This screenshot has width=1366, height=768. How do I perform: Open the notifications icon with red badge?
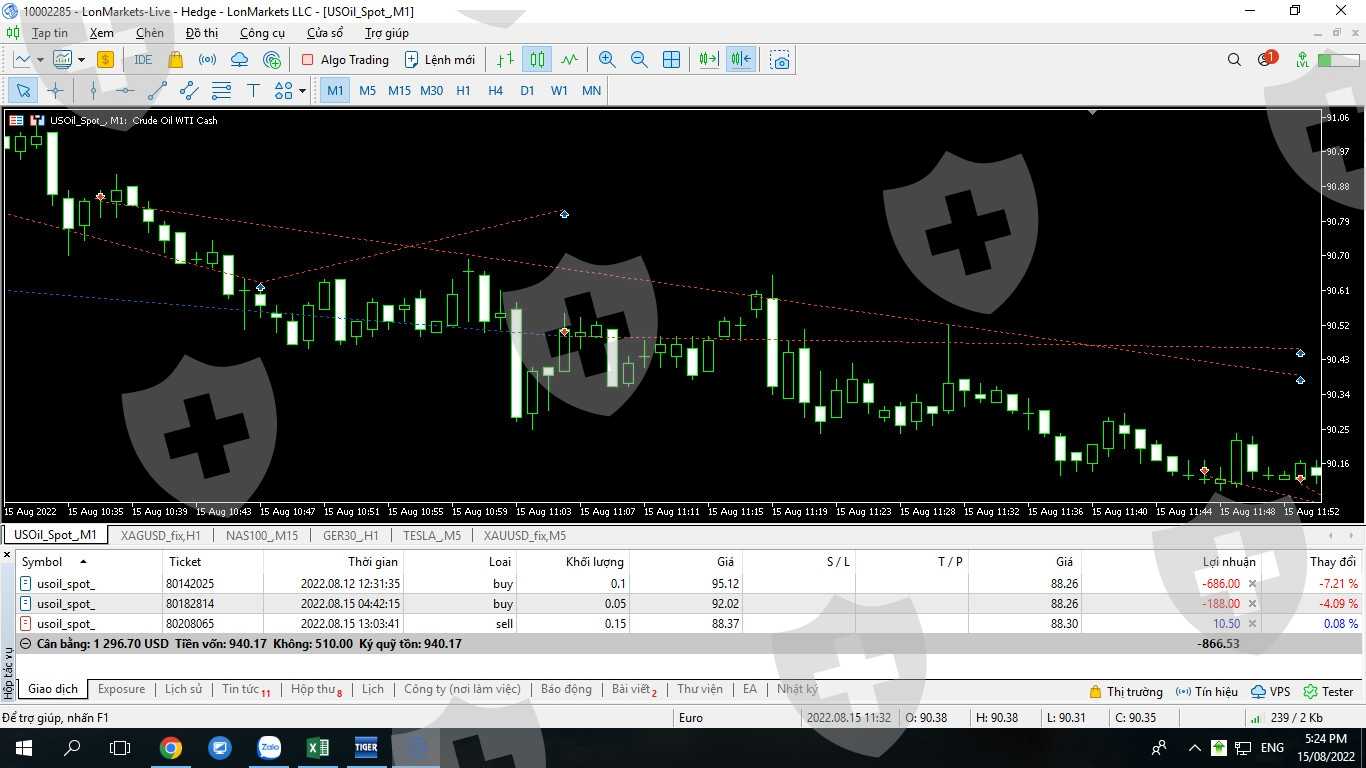(1266, 59)
